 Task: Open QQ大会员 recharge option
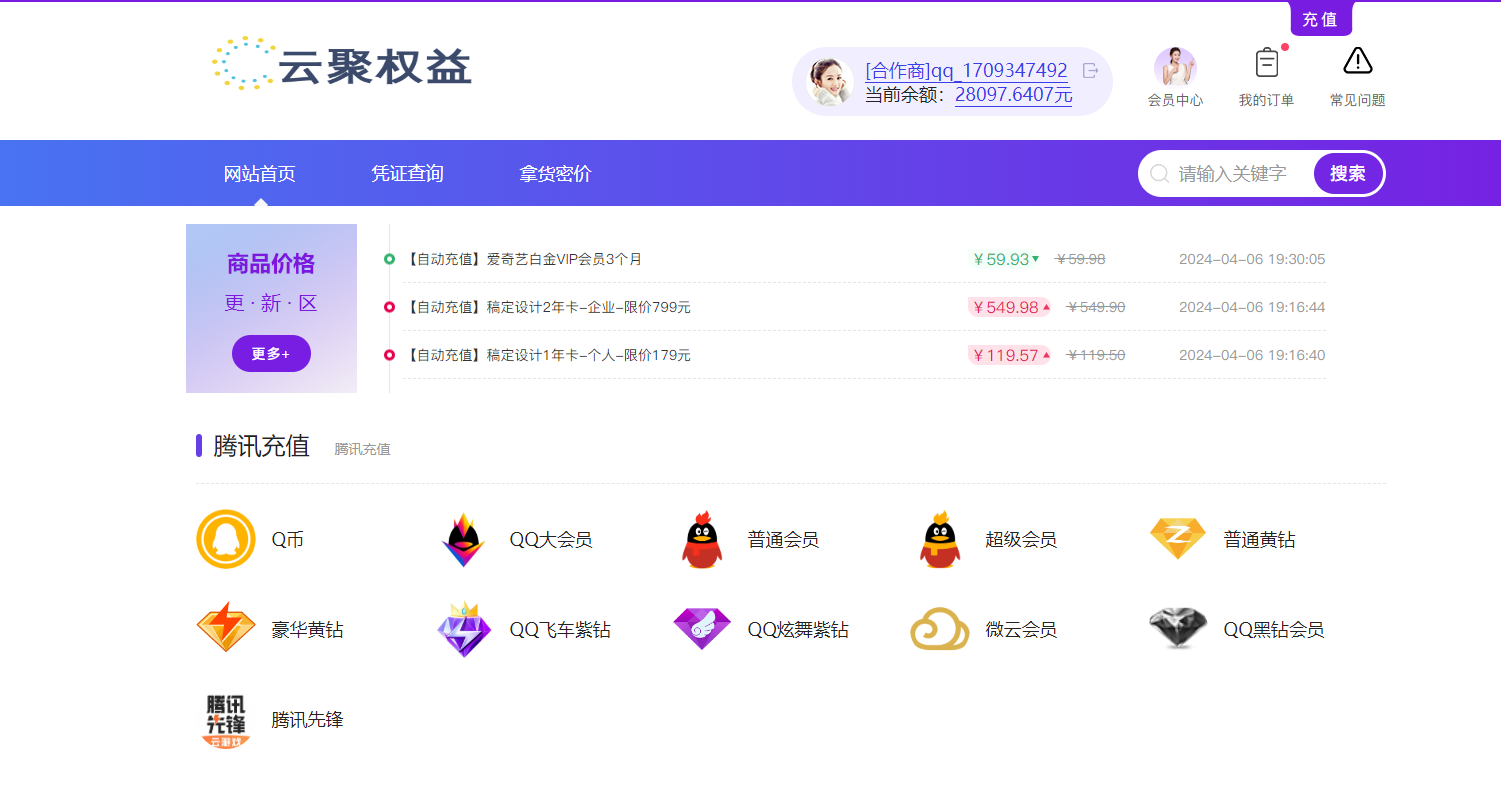tap(464, 538)
